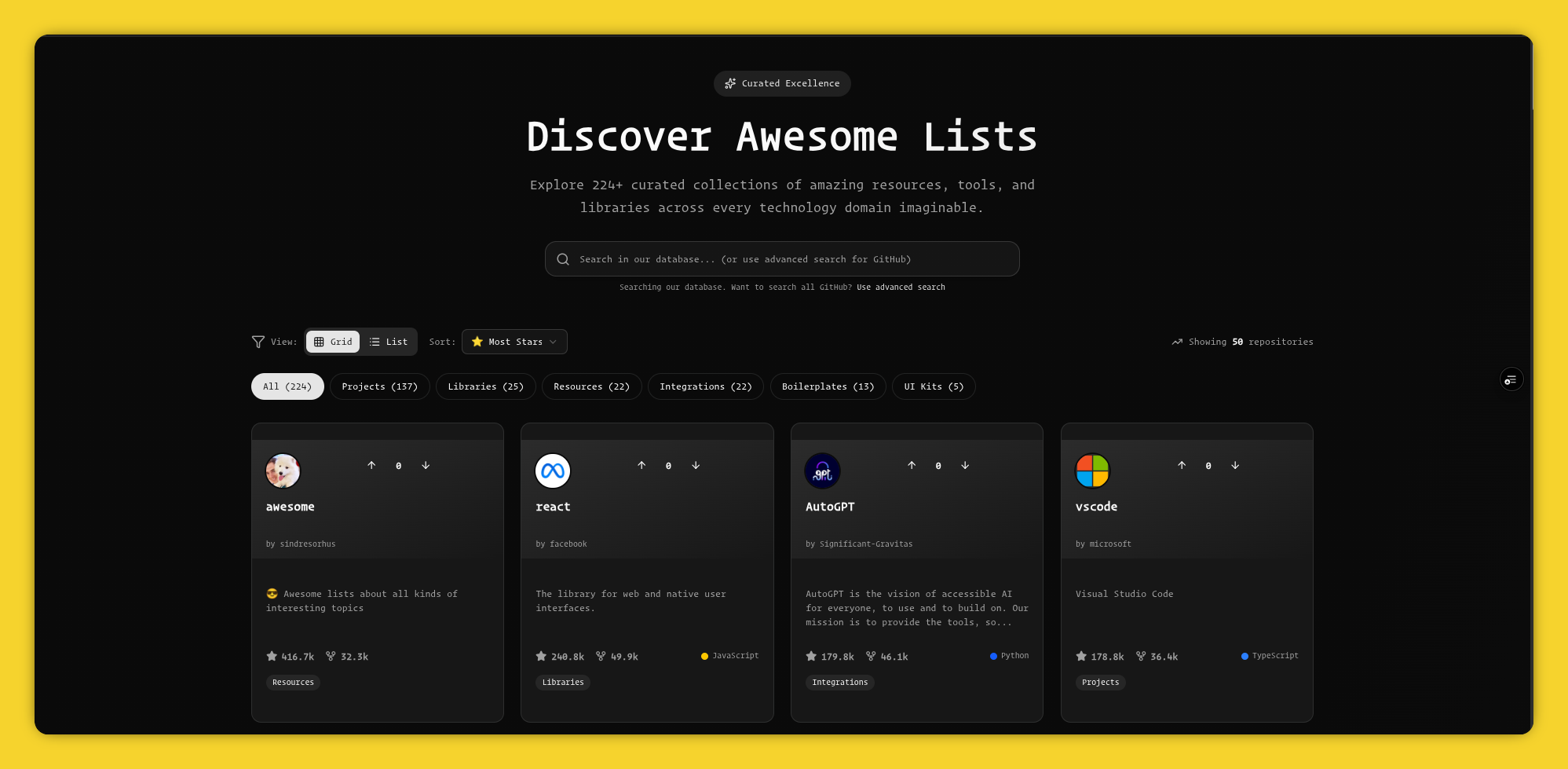The width and height of the screenshot is (1568, 769).
Task: Filter by Integrations (22)
Action: click(706, 386)
